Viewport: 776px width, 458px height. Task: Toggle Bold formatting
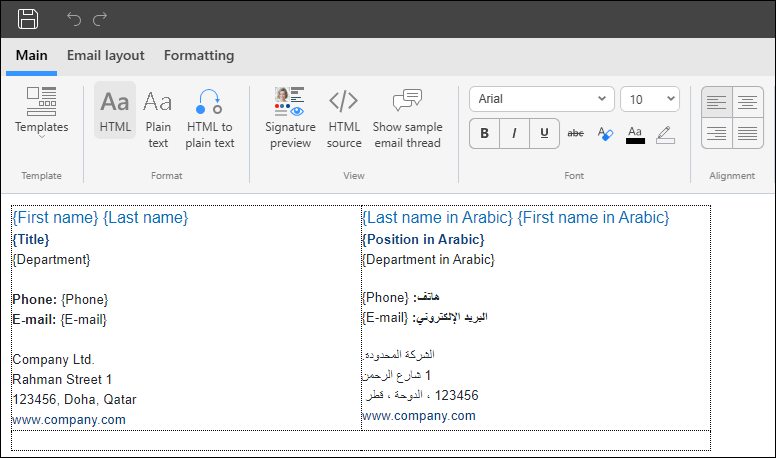(x=485, y=133)
